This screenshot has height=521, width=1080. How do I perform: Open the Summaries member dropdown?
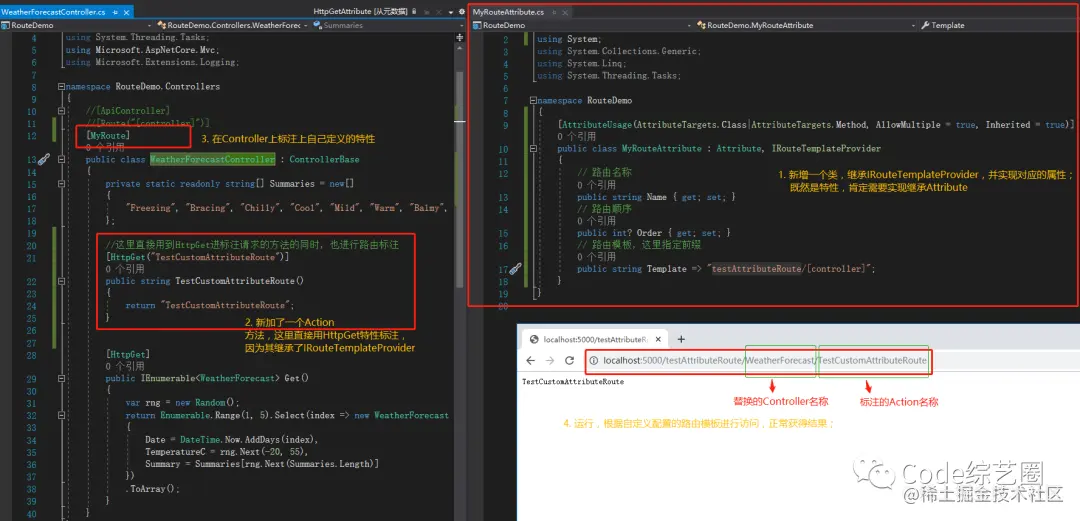click(386, 25)
